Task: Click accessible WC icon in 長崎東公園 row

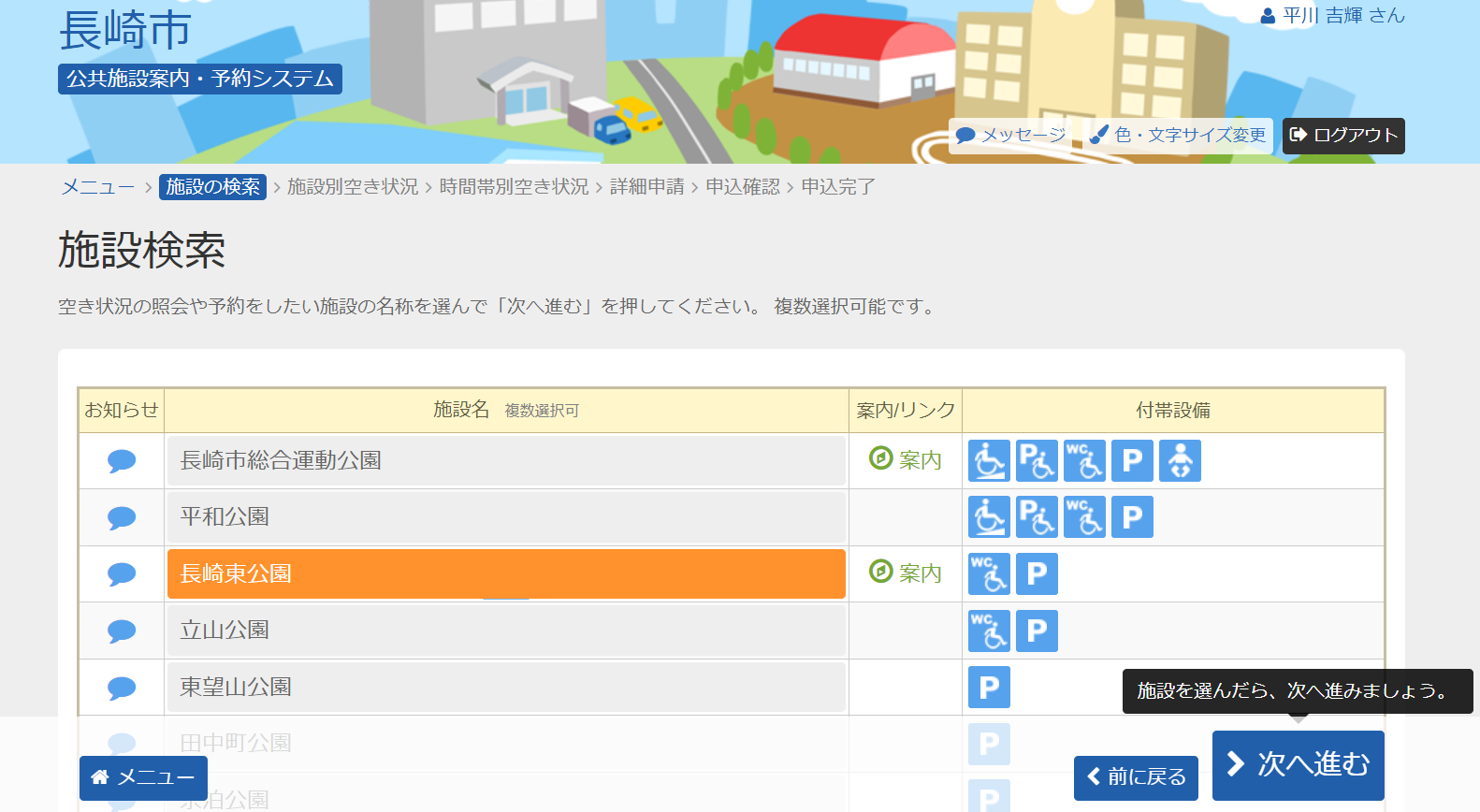Action: click(x=989, y=574)
